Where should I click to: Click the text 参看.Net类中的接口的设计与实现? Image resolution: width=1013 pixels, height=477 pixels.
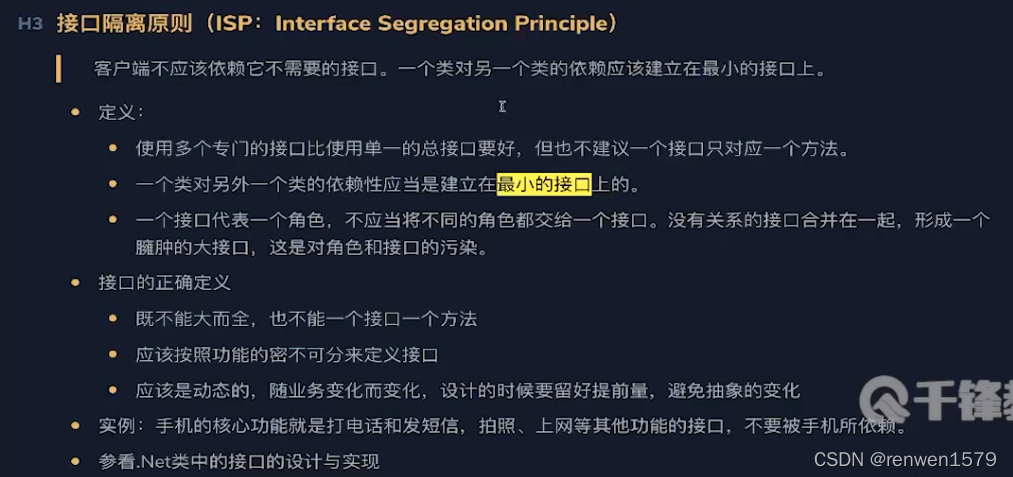pyautogui.click(x=239, y=461)
